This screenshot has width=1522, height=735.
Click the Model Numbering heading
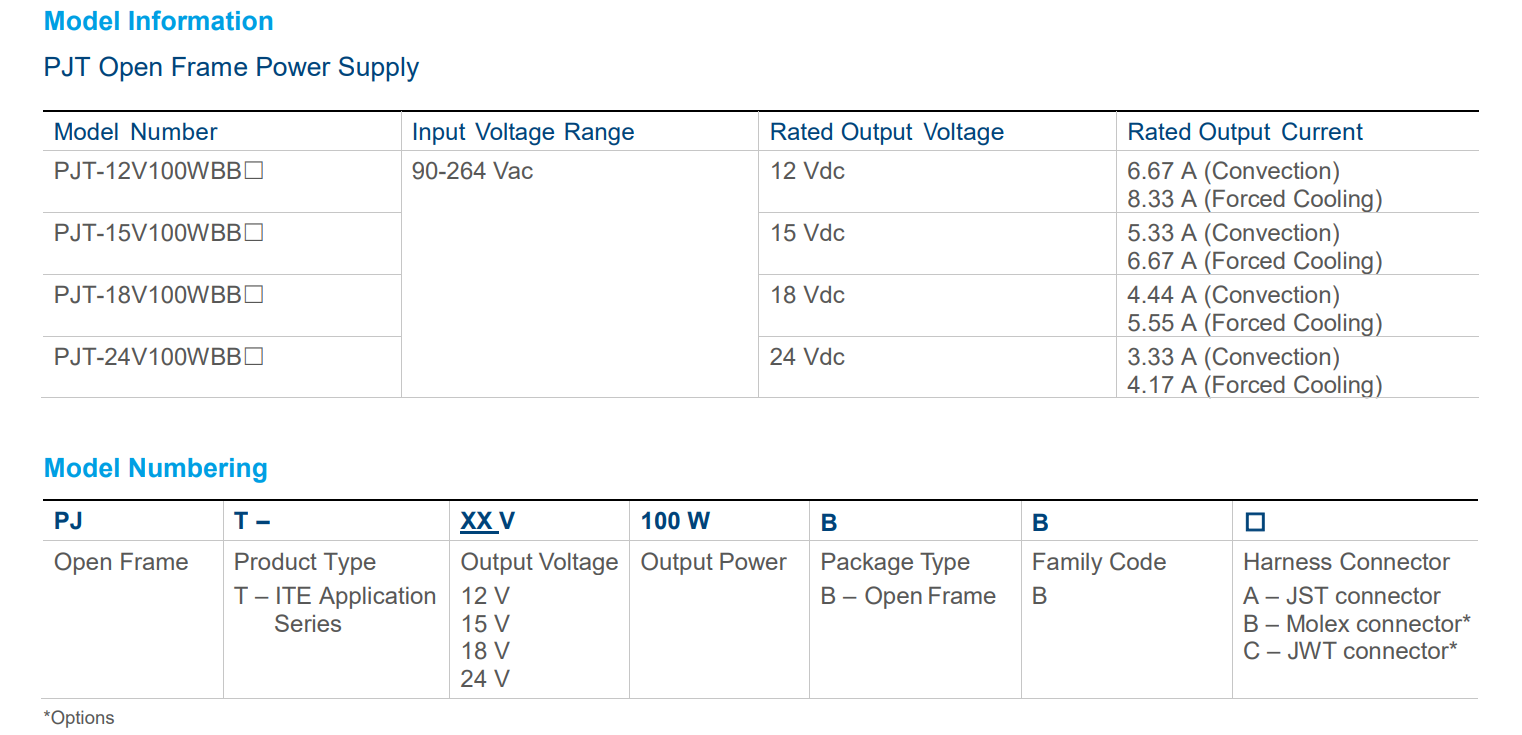(156, 468)
